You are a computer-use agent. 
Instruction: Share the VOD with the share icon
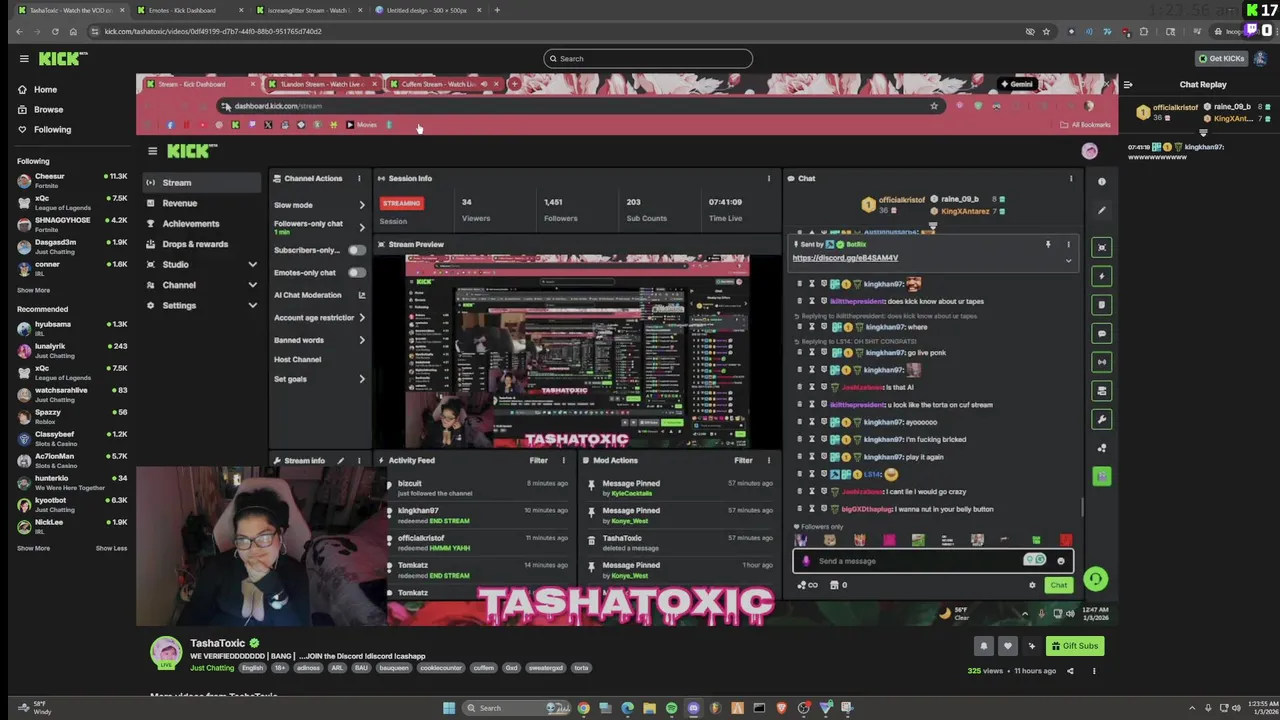pos(1070,671)
